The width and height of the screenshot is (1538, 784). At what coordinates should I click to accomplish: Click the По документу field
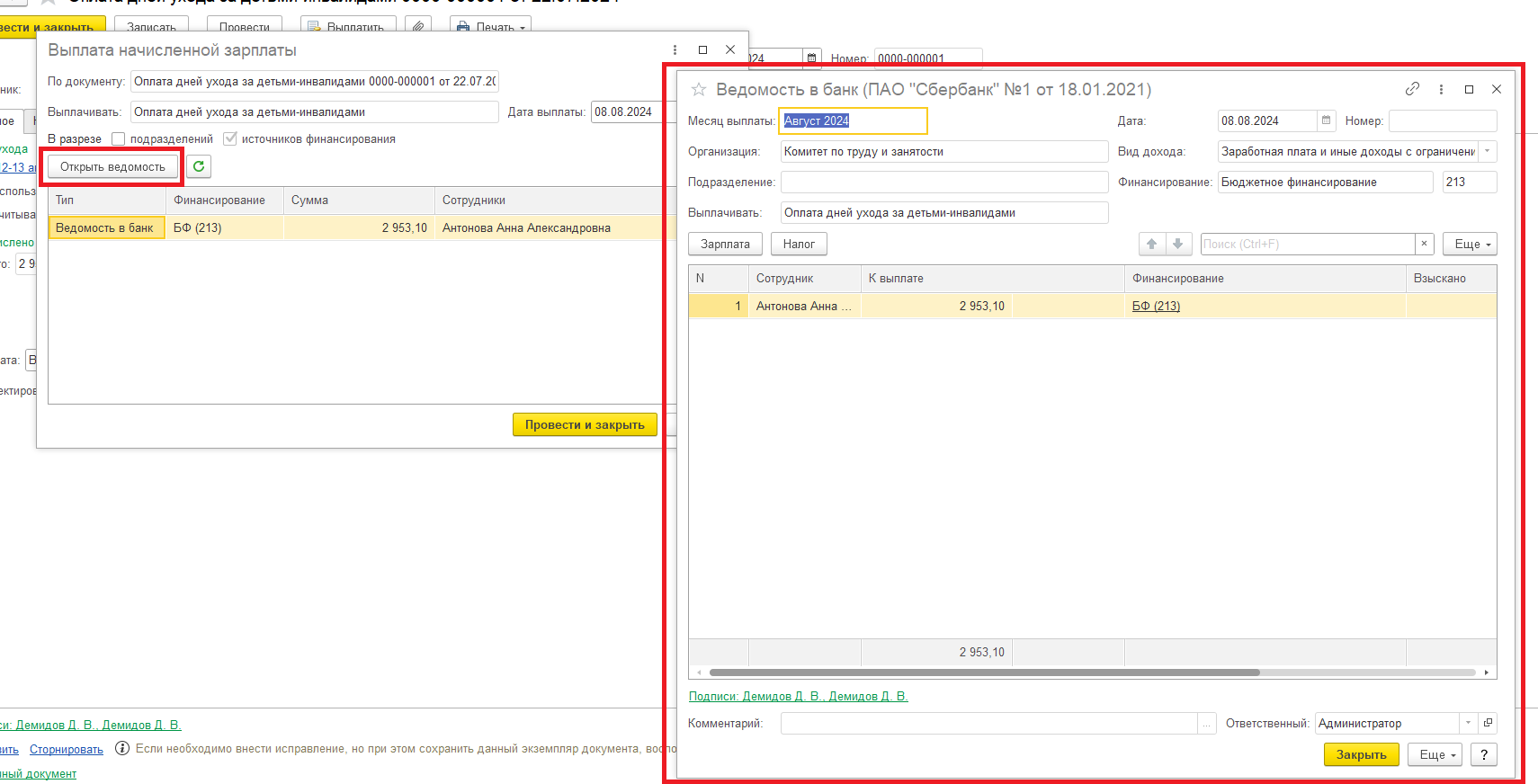tap(315, 81)
